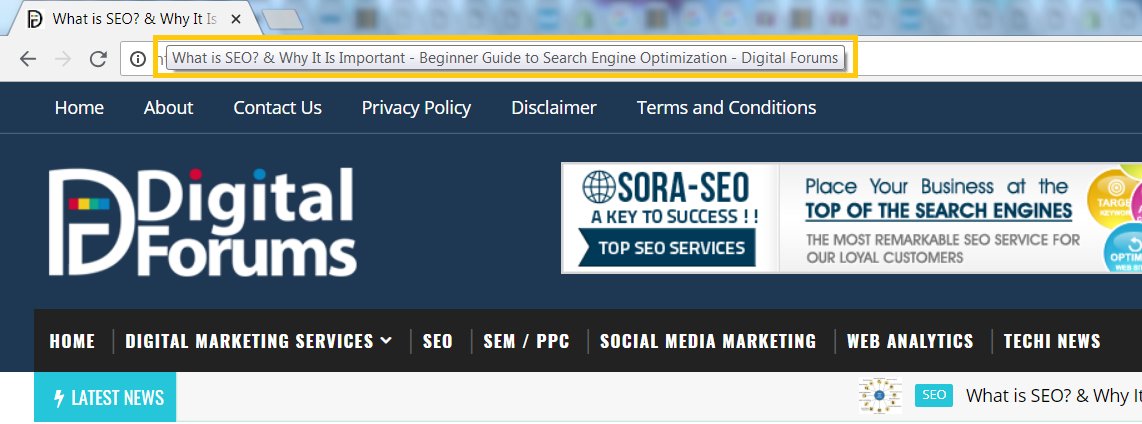1142x424 pixels.
Task: Go to the Contact Us page
Action: tap(277, 108)
